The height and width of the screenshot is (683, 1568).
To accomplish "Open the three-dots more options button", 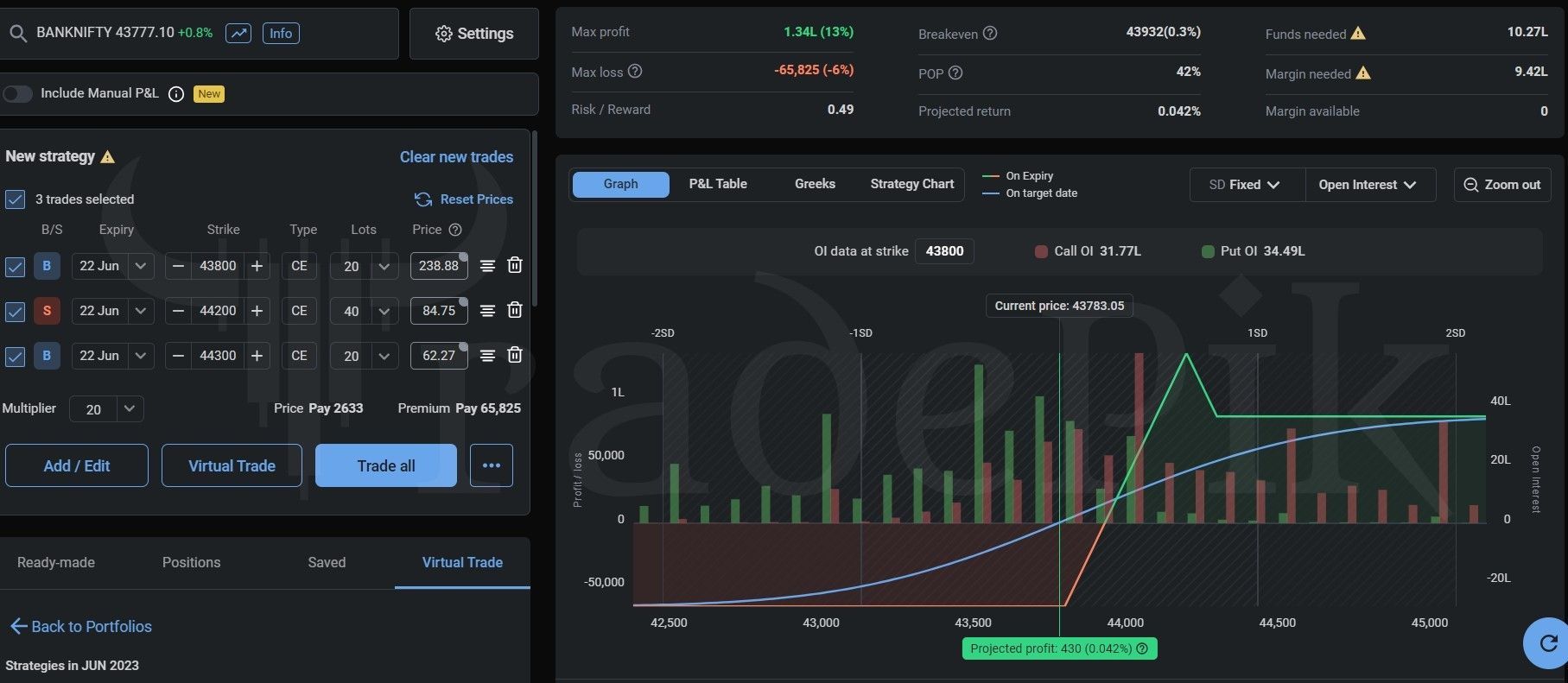I will pyautogui.click(x=492, y=466).
